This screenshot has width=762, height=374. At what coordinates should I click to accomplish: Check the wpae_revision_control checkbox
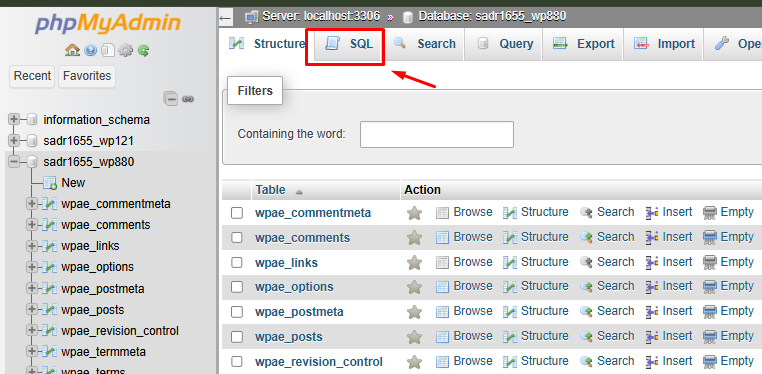pos(237,362)
